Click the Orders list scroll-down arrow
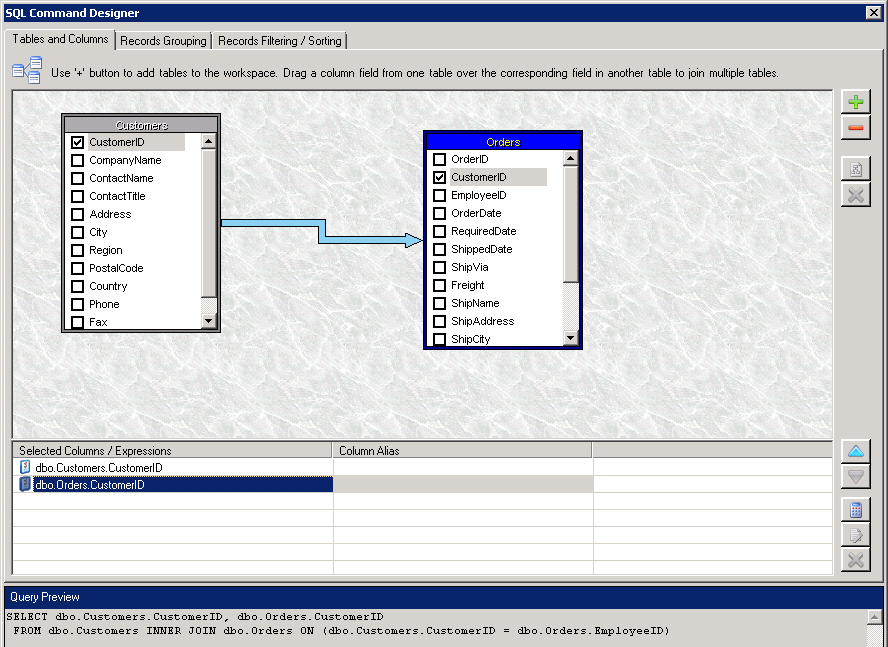This screenshot has height=647, width=888. [570, 338]
